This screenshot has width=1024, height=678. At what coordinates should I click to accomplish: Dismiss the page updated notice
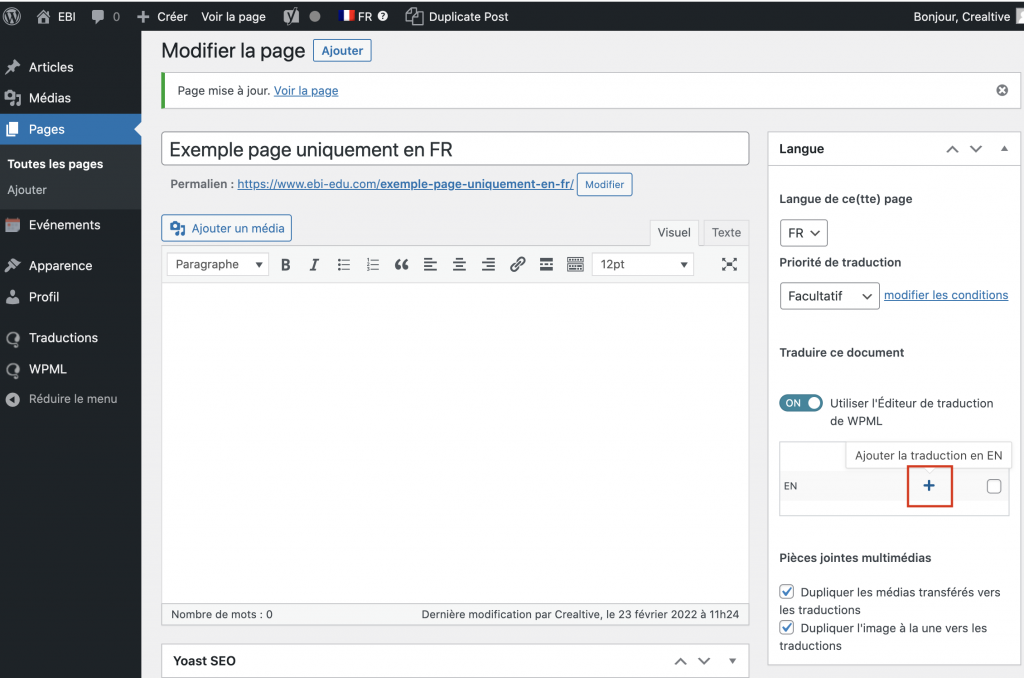tap(1002, 90)
